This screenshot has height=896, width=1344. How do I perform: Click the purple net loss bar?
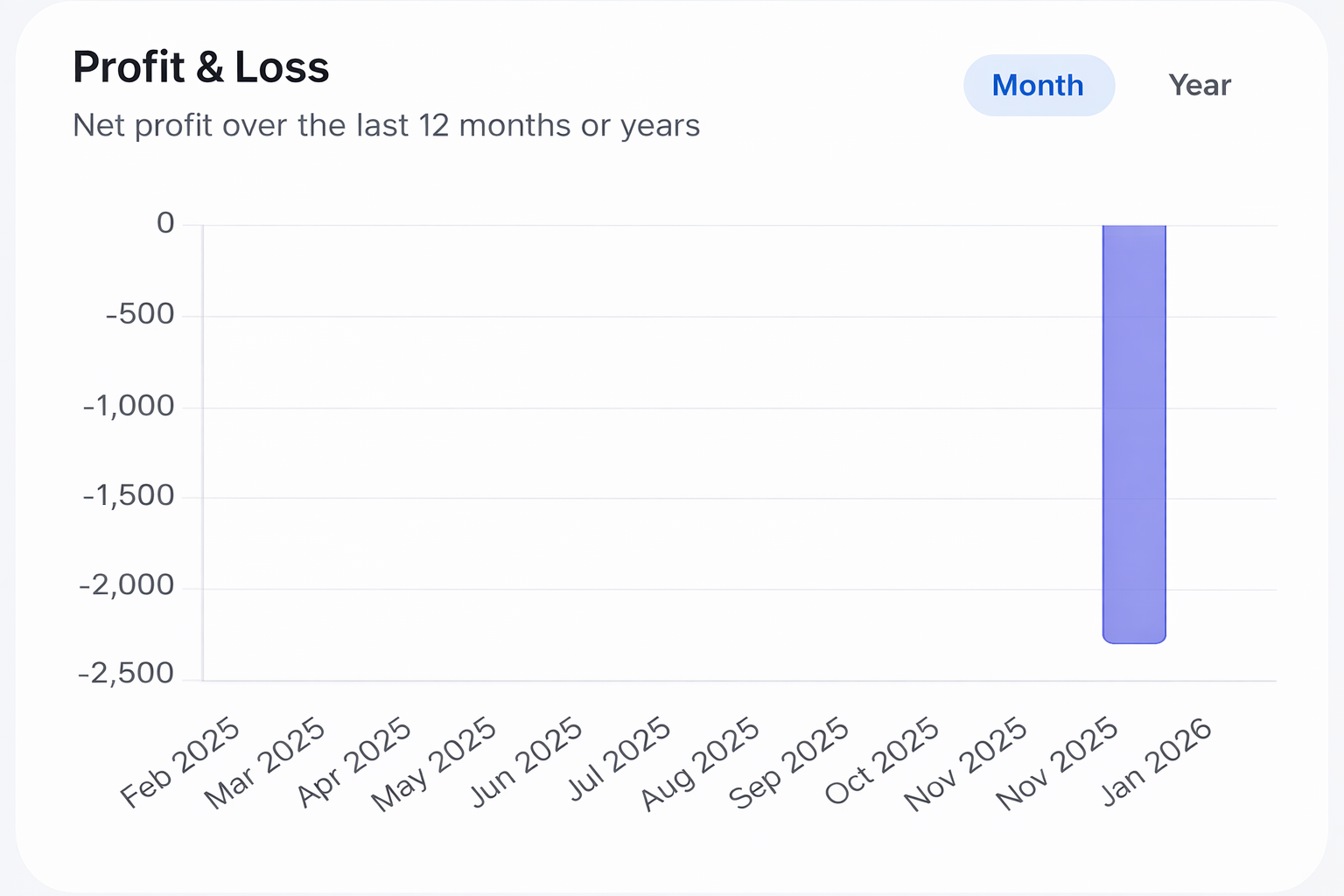coord(1134,433)
